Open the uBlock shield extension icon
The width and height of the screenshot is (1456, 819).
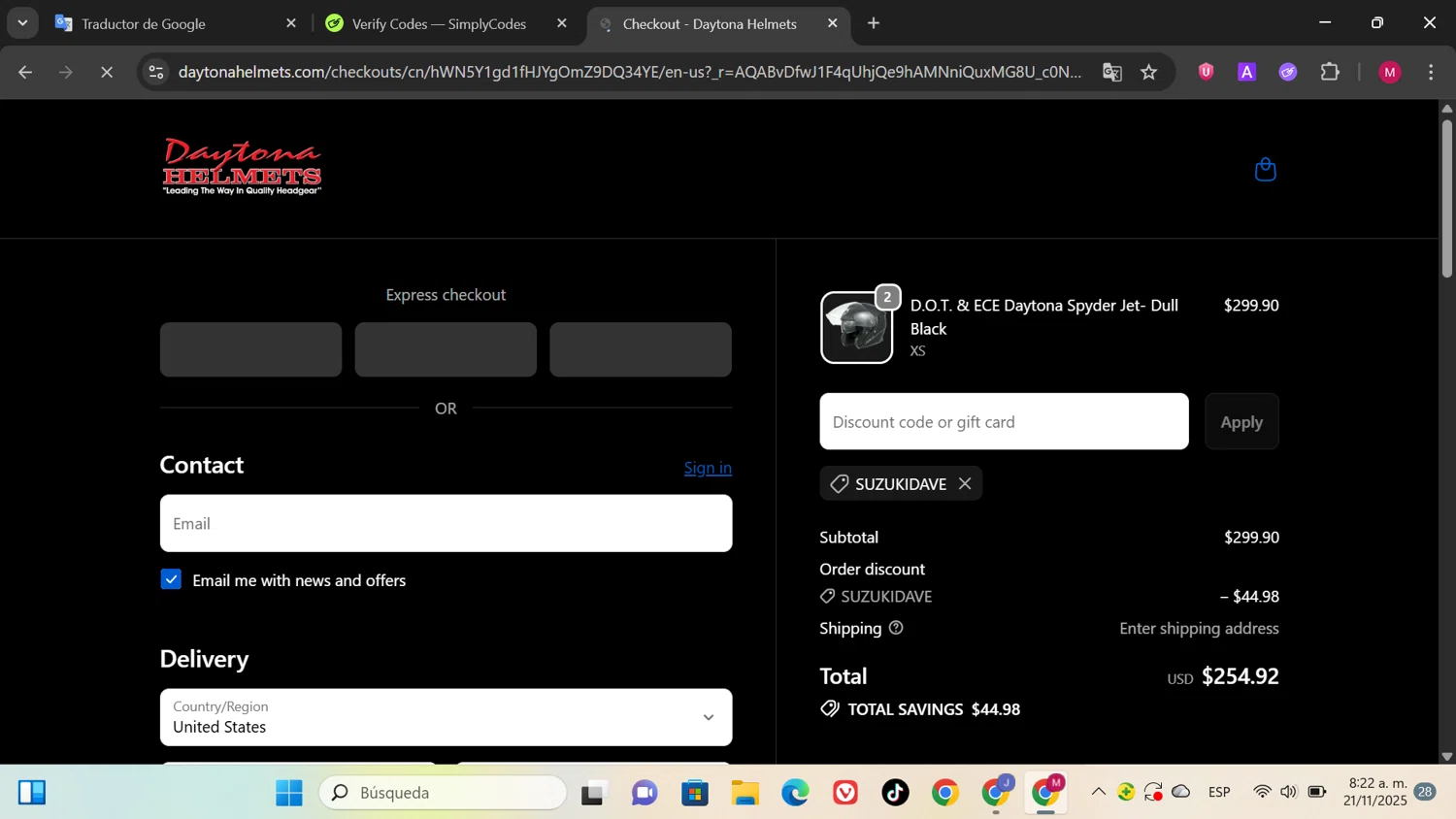(1206, 72)
